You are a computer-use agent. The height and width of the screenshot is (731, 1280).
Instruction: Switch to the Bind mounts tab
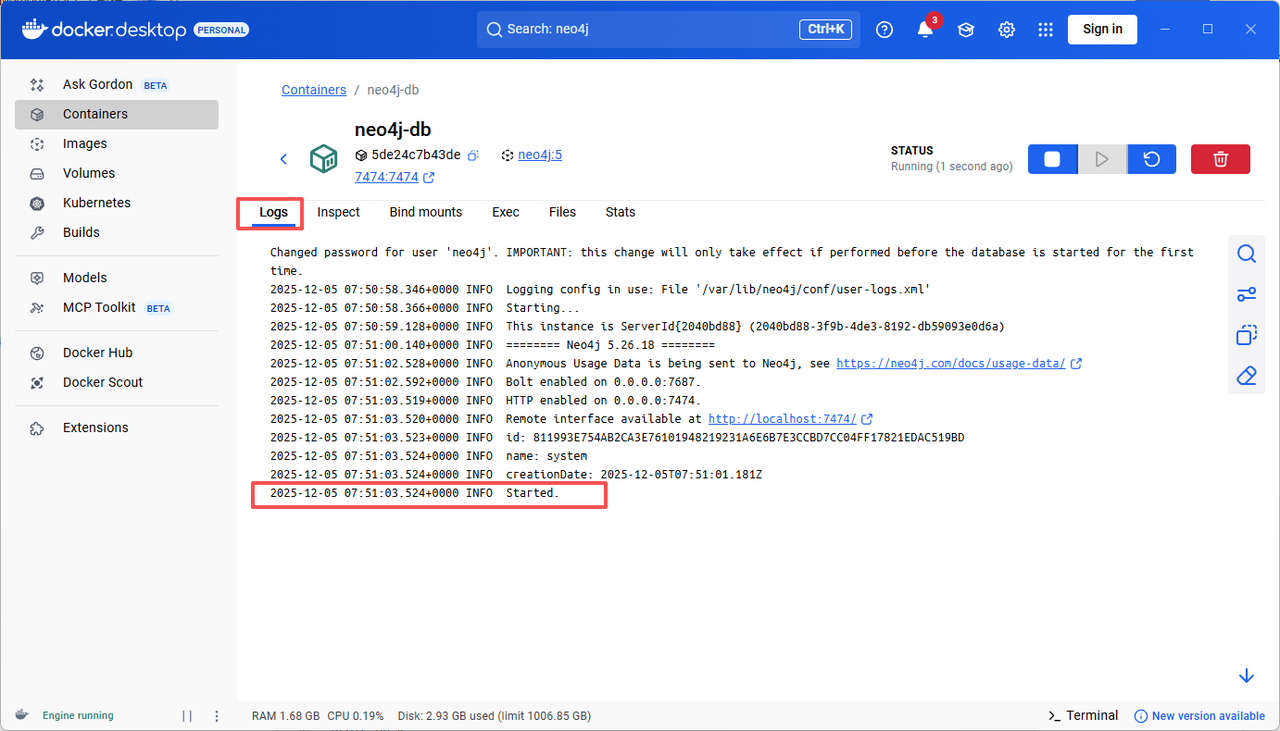pyautogui.click(x=426, y=212)
